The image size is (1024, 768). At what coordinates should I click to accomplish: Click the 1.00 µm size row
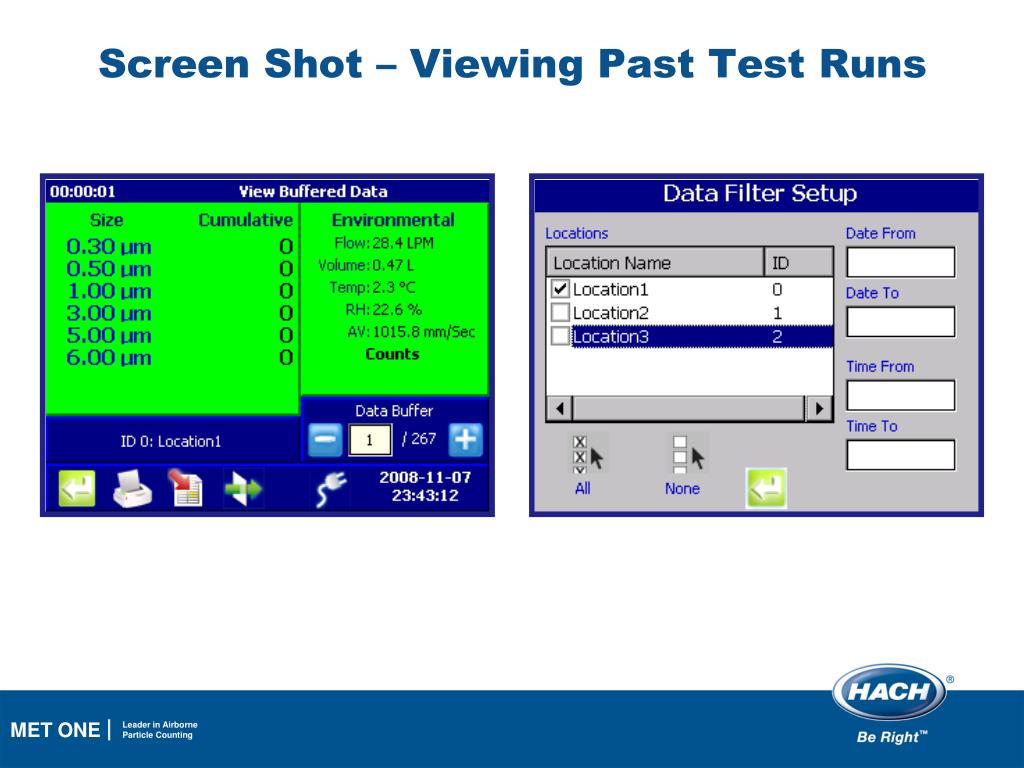pos(180,291)
